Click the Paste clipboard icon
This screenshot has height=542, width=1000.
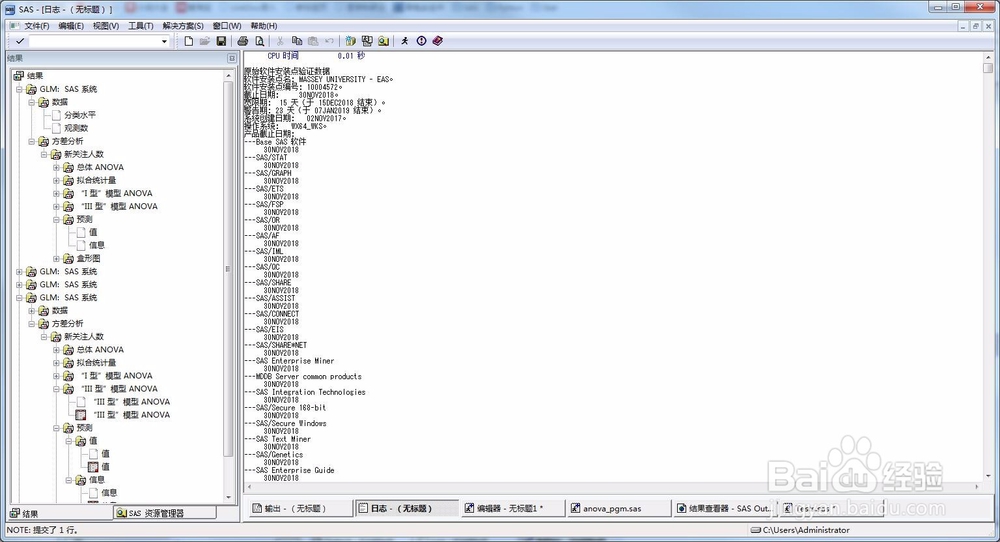pyautogui.click(x=313, y=41)
